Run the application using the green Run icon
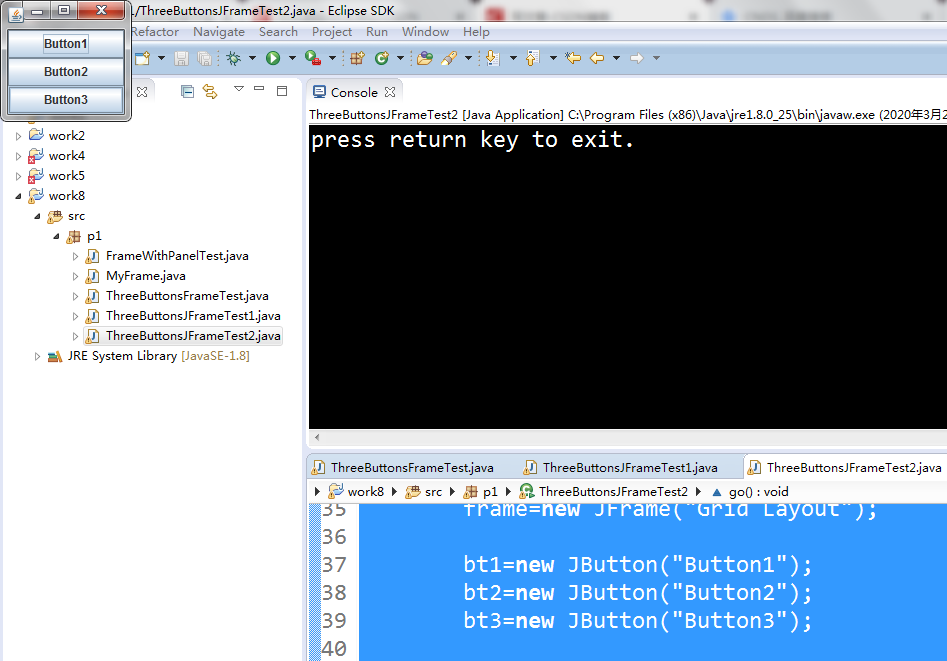Image resolution: width=947 pixels, height=661 pixels. click(273, 58)
